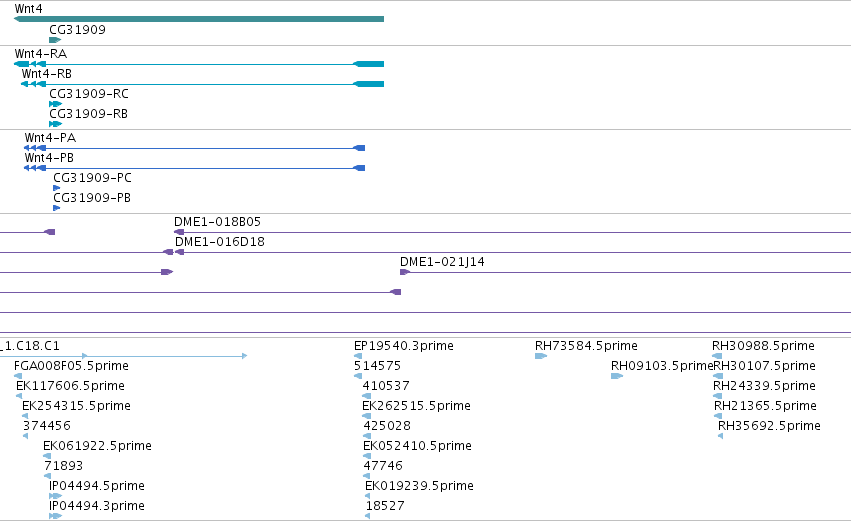Viewport: 851px width, 521px height.
Task: Click the RH09103.5prime EST label
Action: 662,366
